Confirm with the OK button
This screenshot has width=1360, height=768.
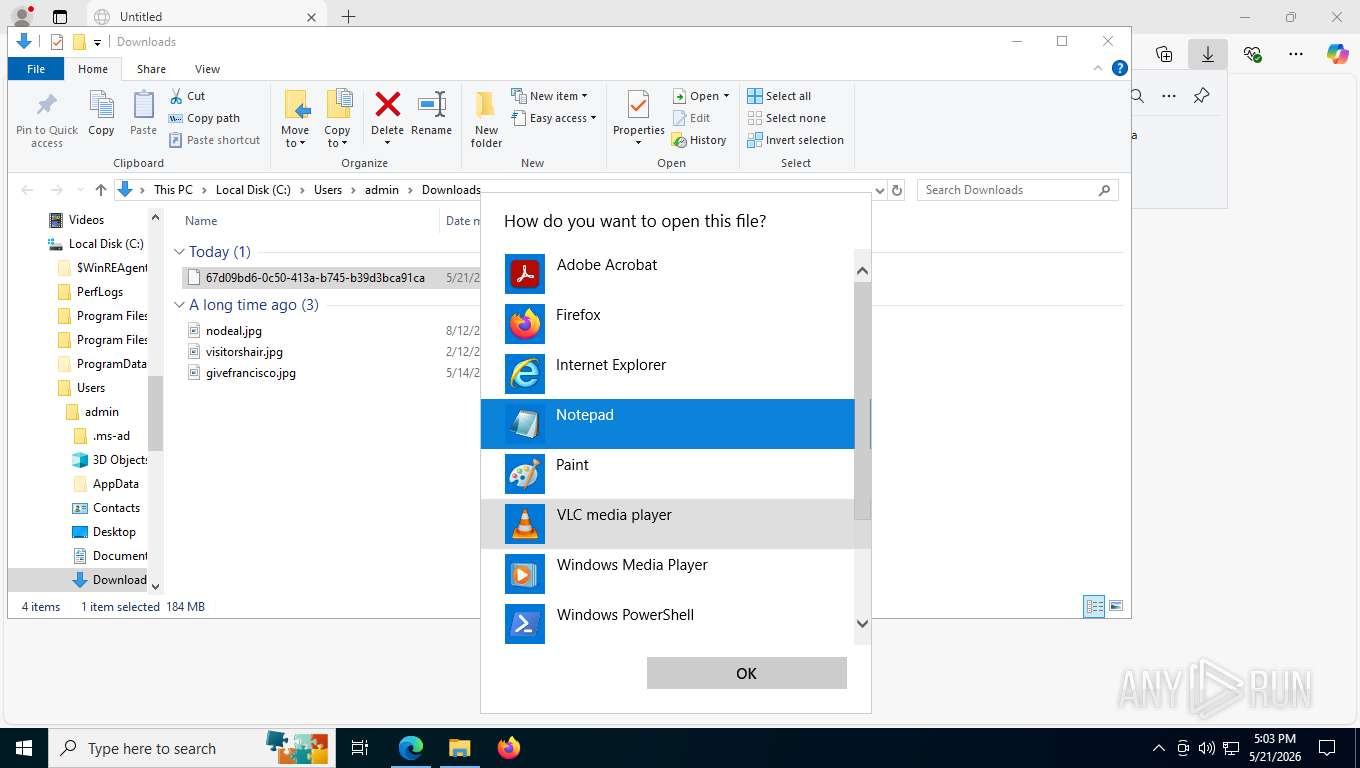pyautogui.click(x=746, y=673)
